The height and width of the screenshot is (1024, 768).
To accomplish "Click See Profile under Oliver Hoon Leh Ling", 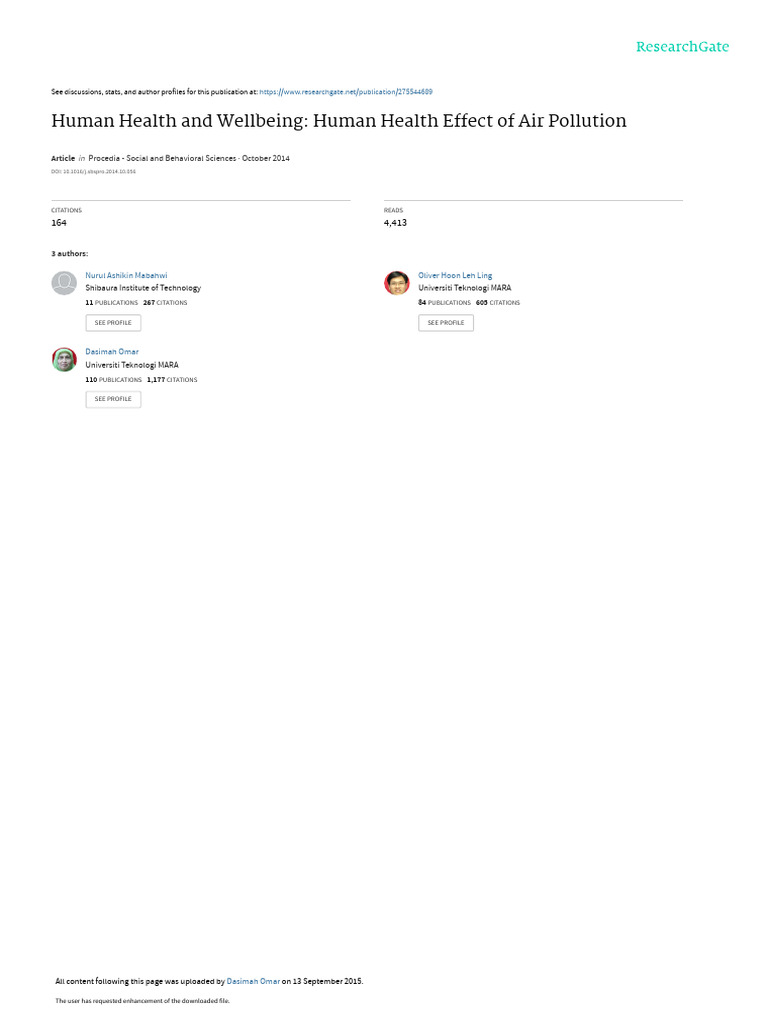I will (x=446, y=323).
